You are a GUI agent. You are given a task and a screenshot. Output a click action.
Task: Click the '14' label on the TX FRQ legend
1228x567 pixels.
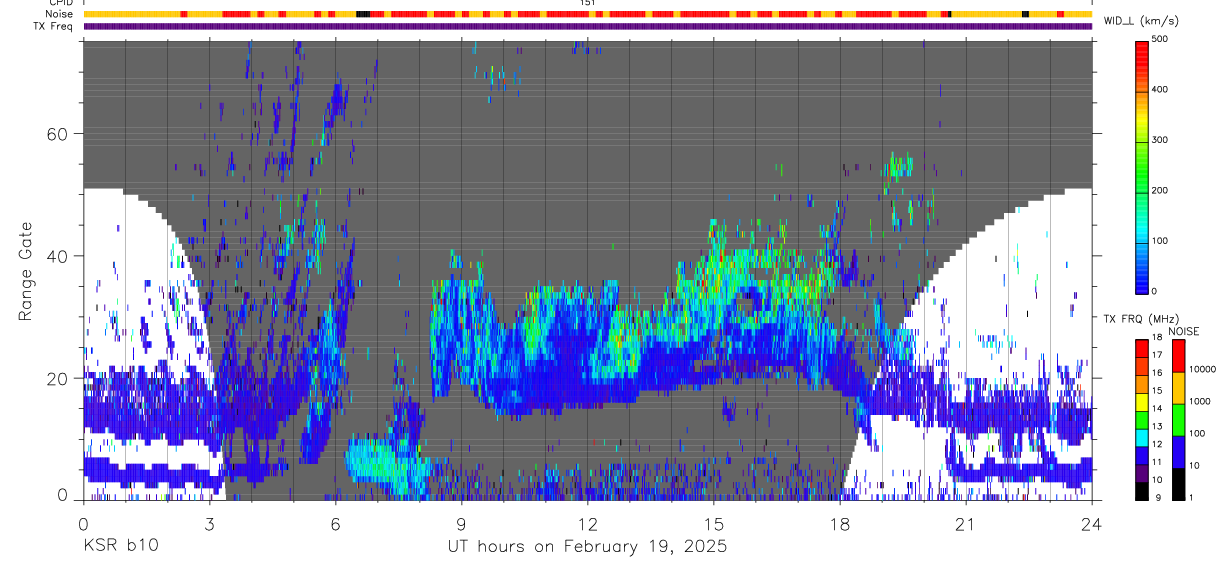(1157, 409)
